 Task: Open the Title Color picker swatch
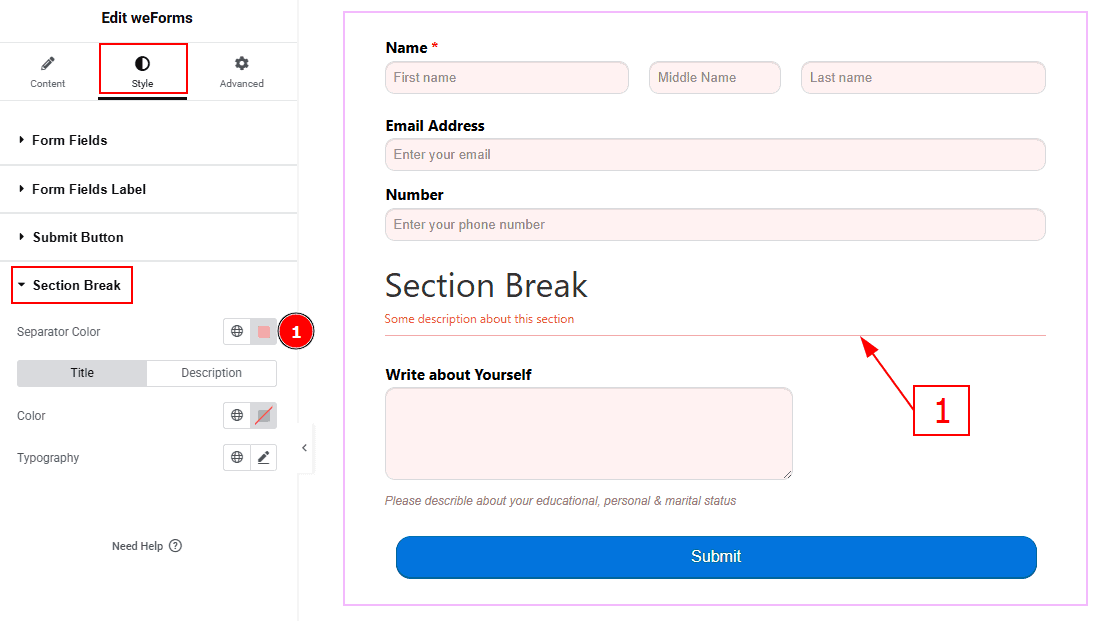[x=264, y=415]
